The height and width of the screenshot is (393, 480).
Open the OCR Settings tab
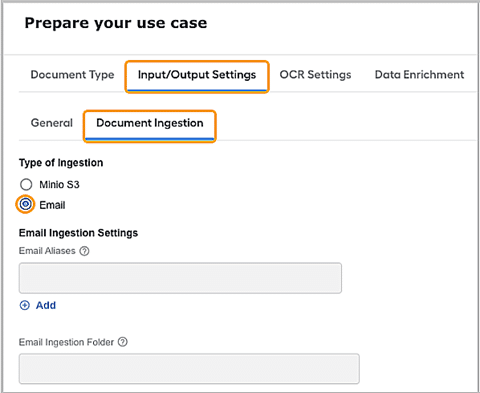(315, 75)
